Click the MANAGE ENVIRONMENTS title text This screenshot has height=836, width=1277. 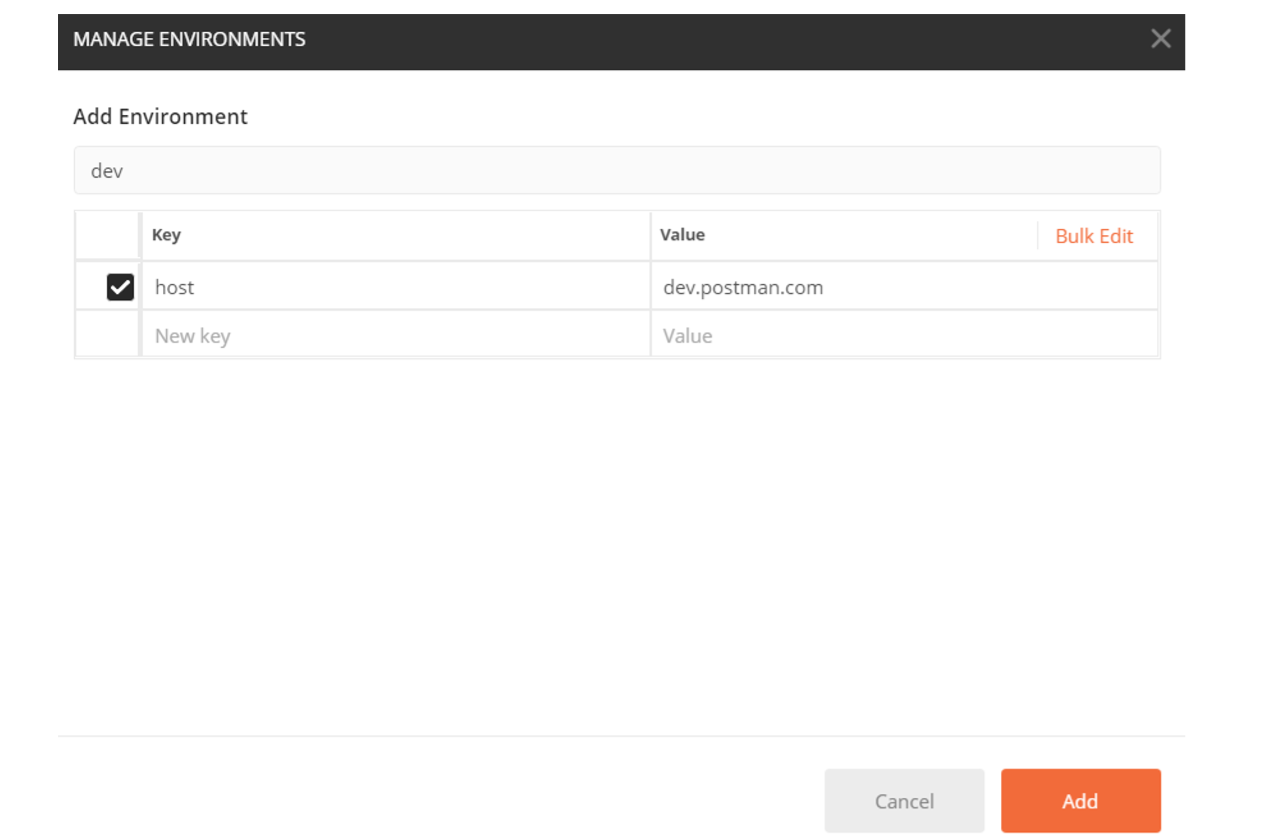[189, 40]
